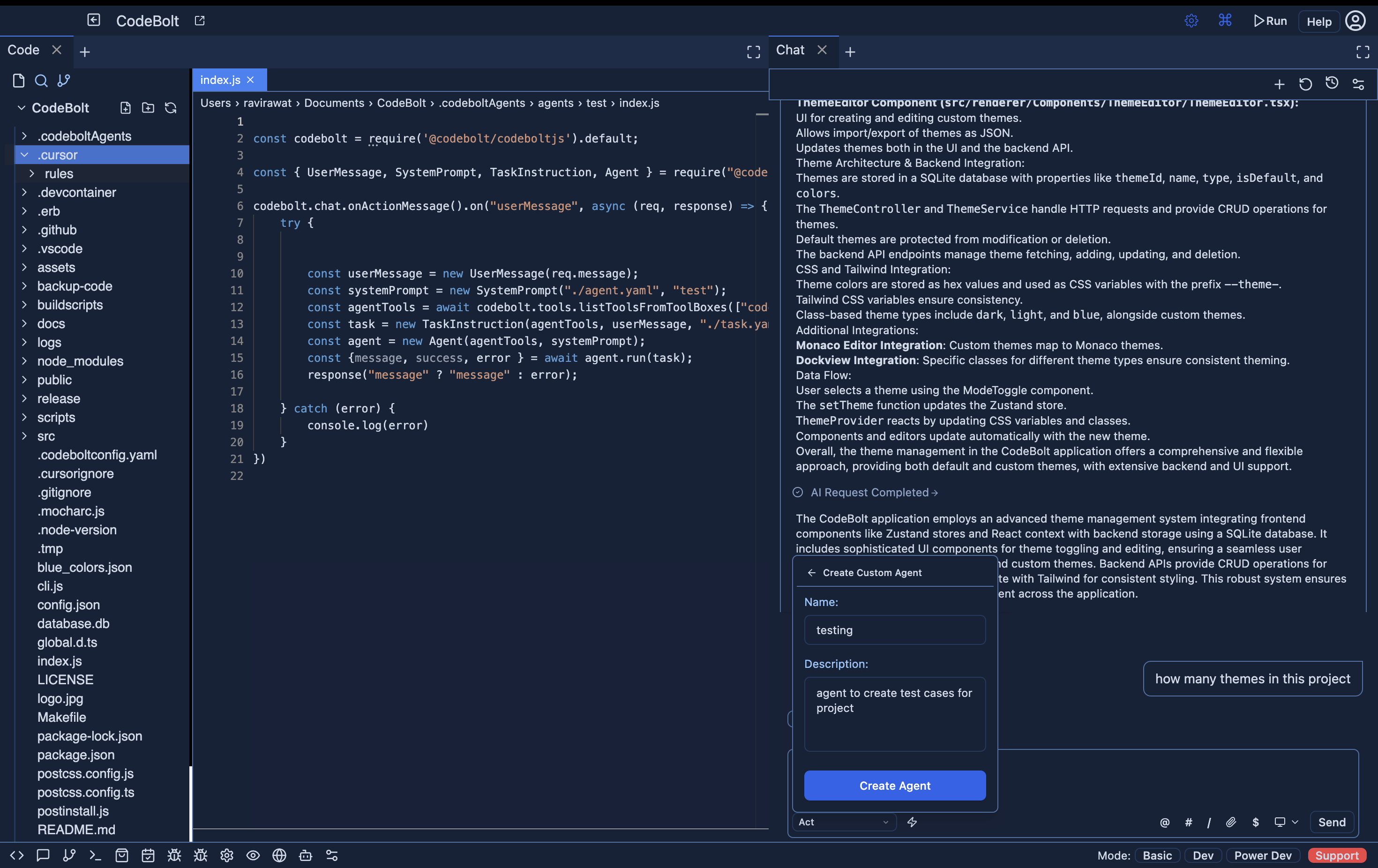Click the slash command icon in chat input
The height and width of the screenshot is (868, 1378).
1209,822
